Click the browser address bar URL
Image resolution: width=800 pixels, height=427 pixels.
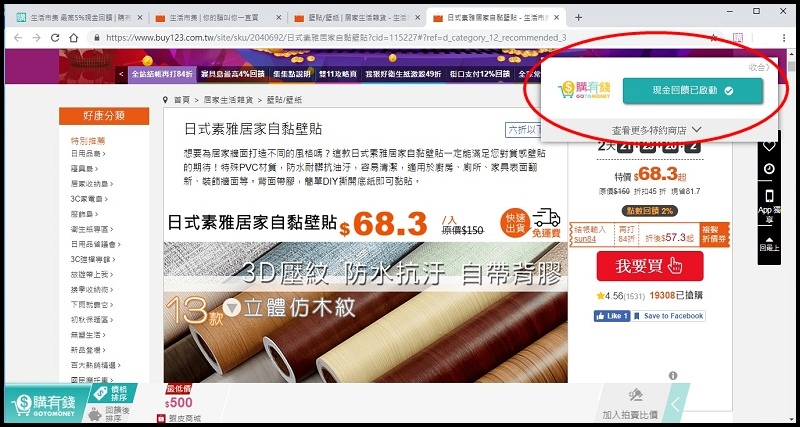[330, 38]
